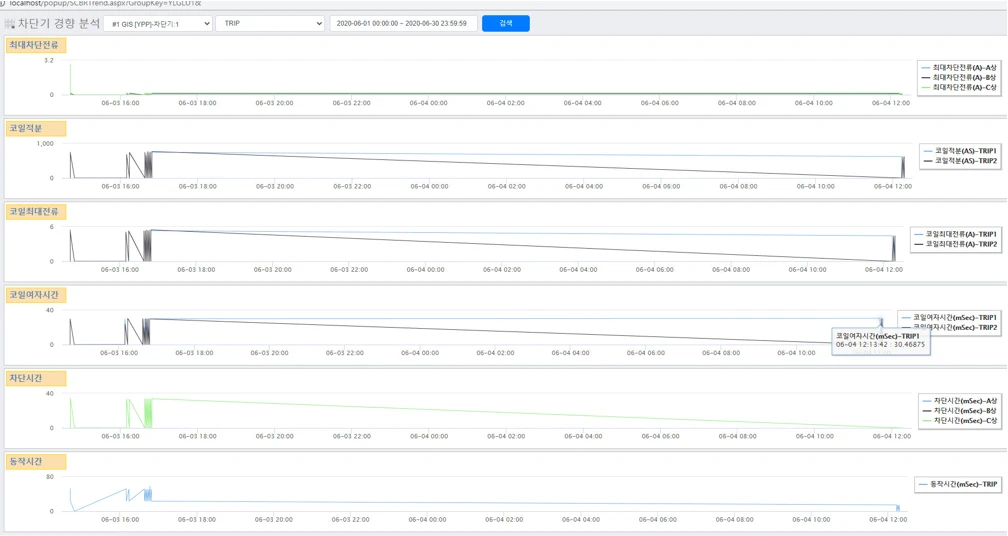Click 06-04 08:00 label on 코일최대전류 chart
The image size is (1008, 536).
click(731, 270)
